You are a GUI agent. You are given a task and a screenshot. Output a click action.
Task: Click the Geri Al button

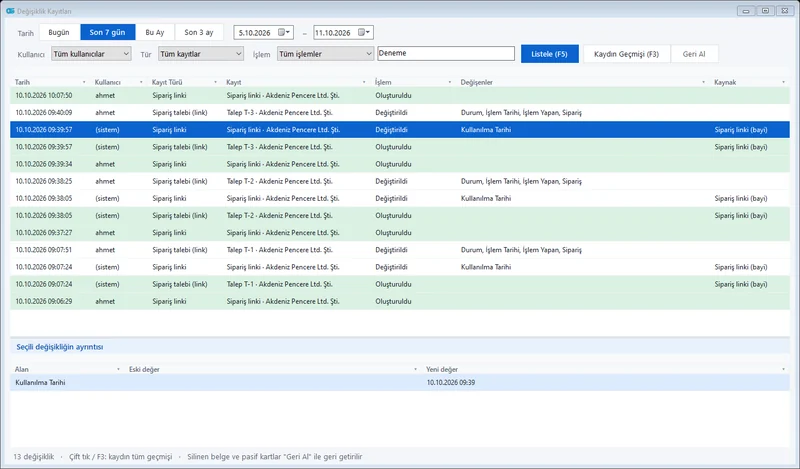(x=694, y=54)
